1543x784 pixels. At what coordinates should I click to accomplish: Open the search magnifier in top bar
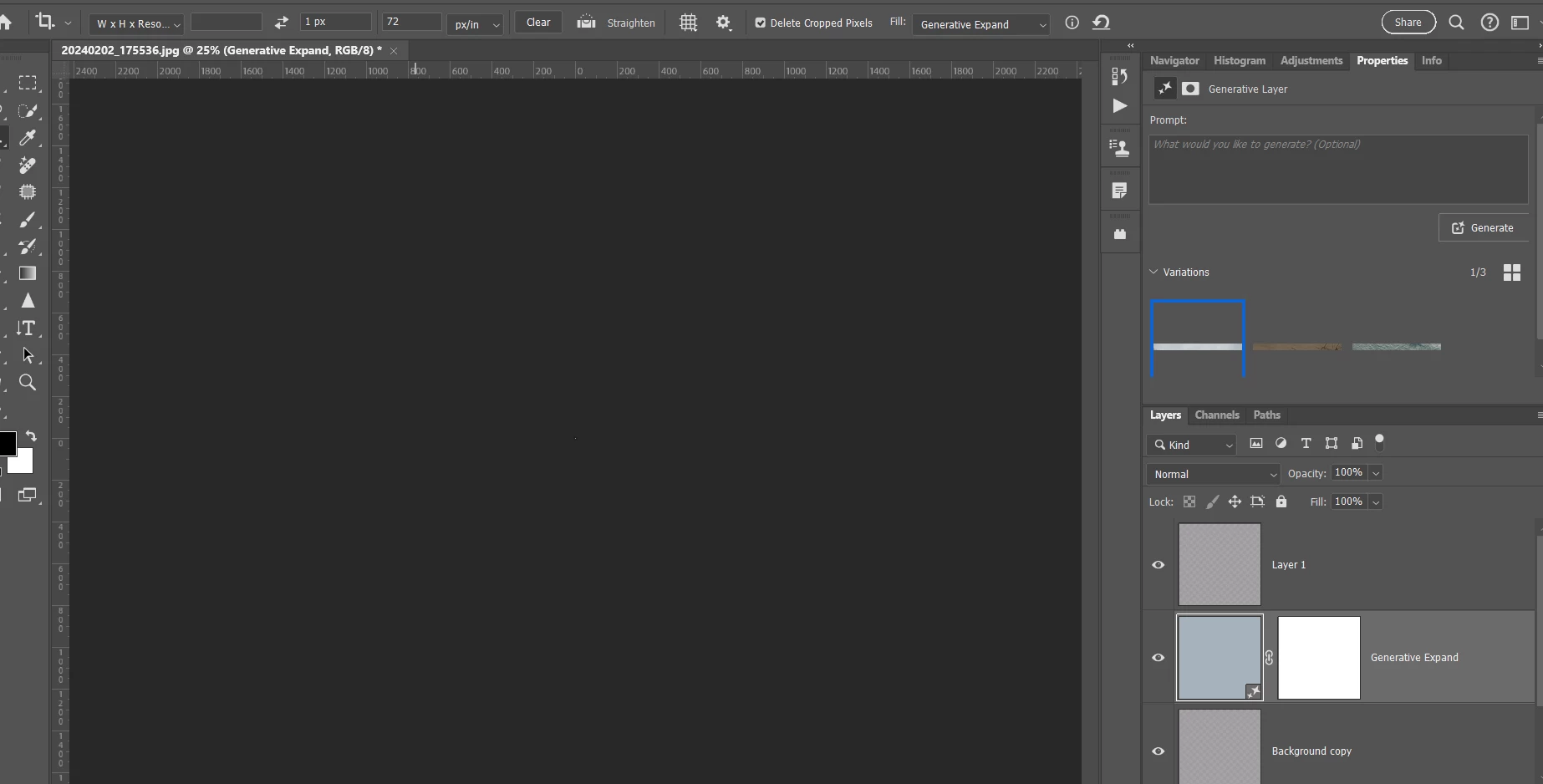click(x=1456, y=23)
